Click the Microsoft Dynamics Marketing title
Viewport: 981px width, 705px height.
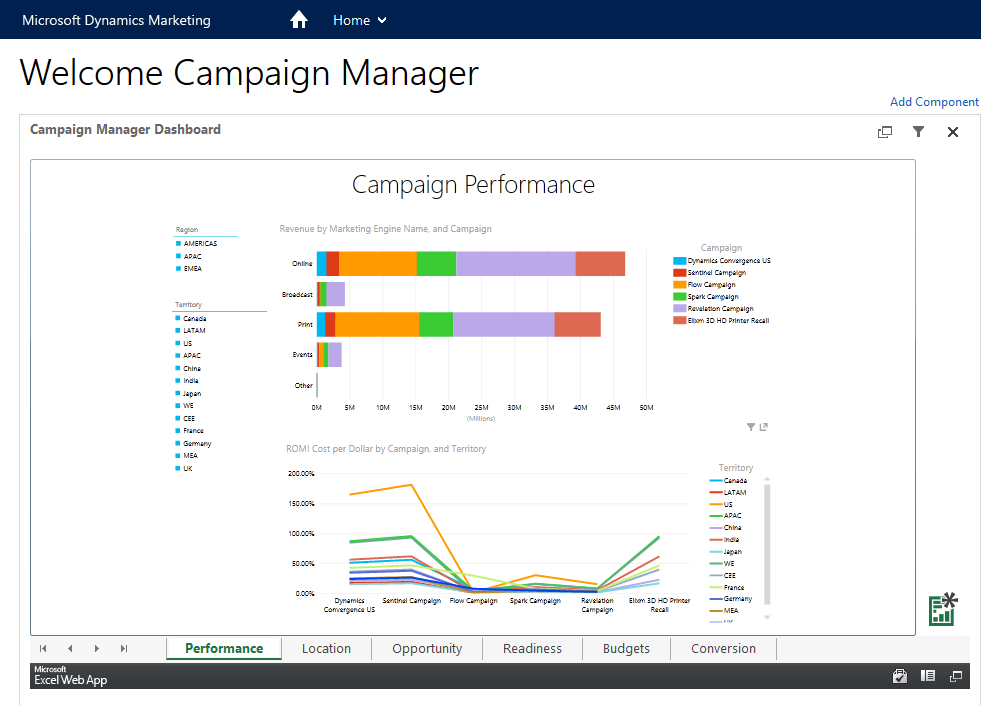point(116,20)
